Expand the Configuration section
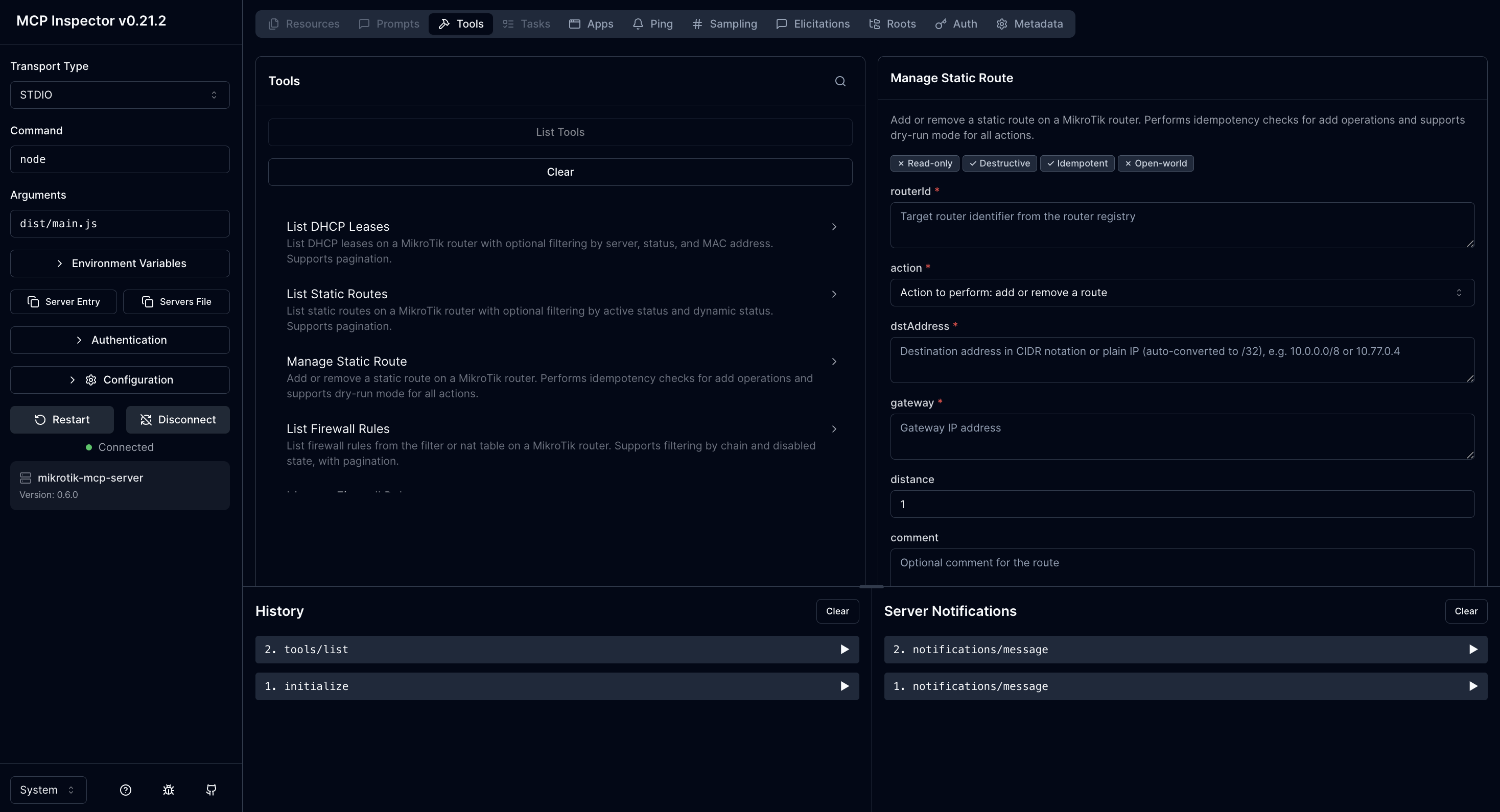Viewport: 1500px width, 812px height. 120,380
